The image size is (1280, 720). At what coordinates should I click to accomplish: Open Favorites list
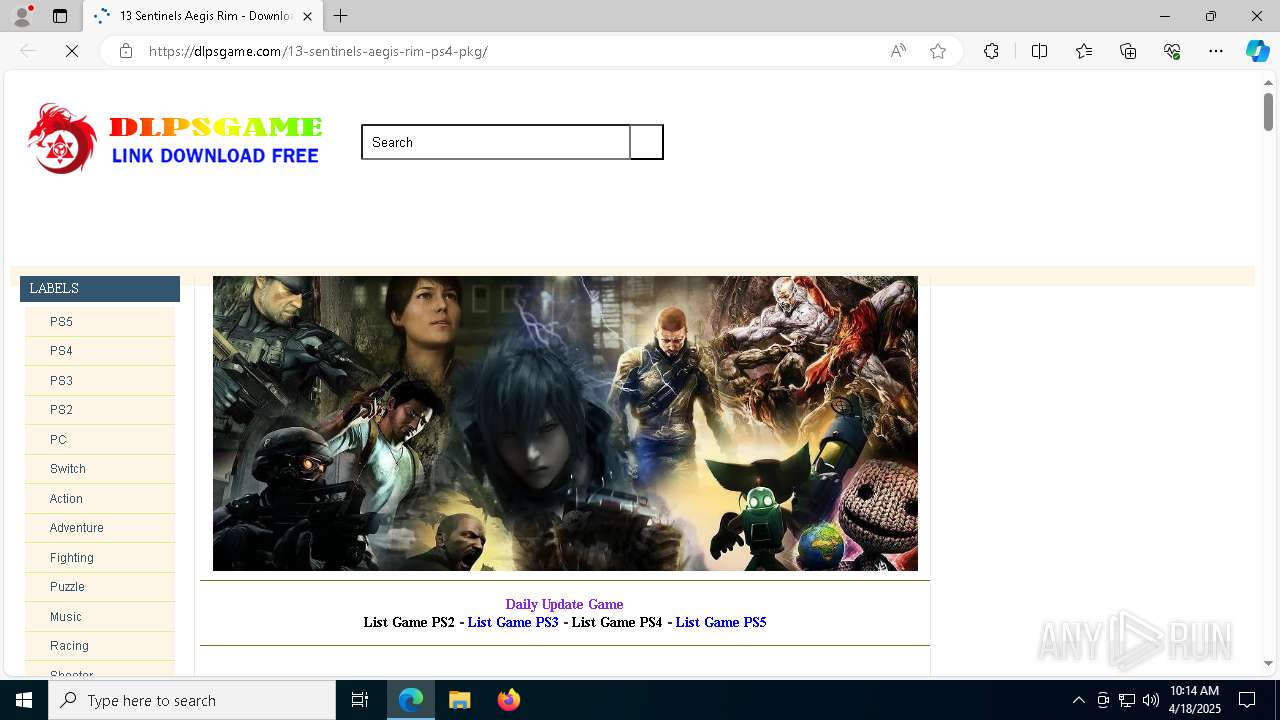[x=1084, y=51]
